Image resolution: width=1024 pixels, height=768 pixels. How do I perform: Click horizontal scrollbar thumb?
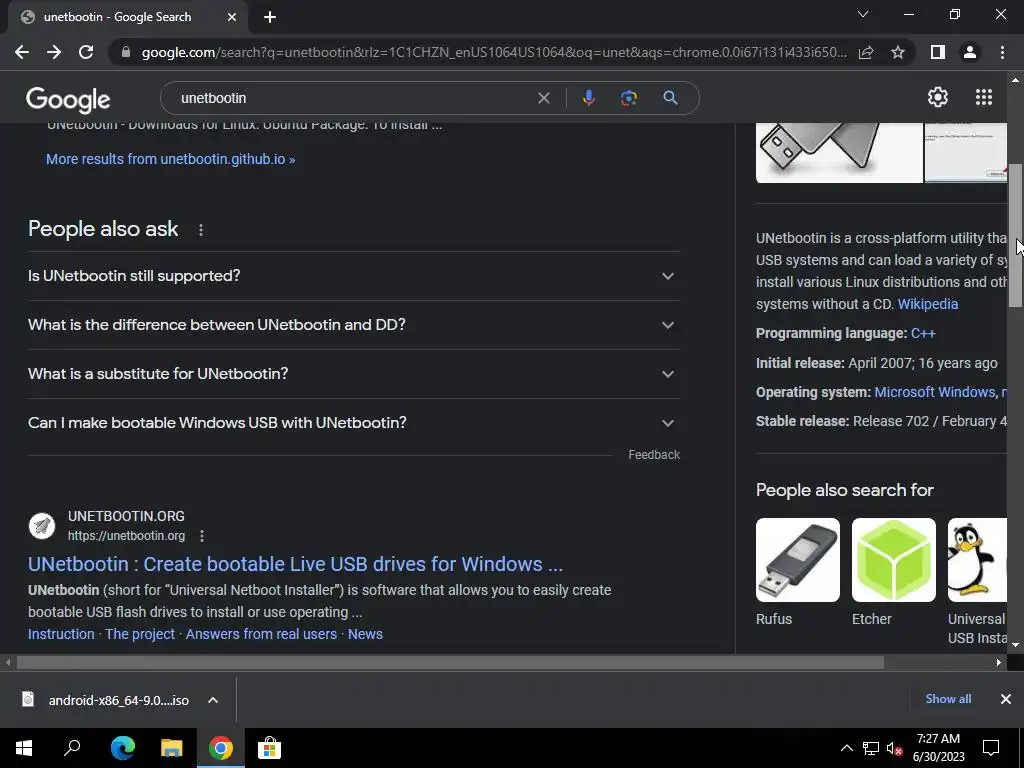[x=450, y=663]
